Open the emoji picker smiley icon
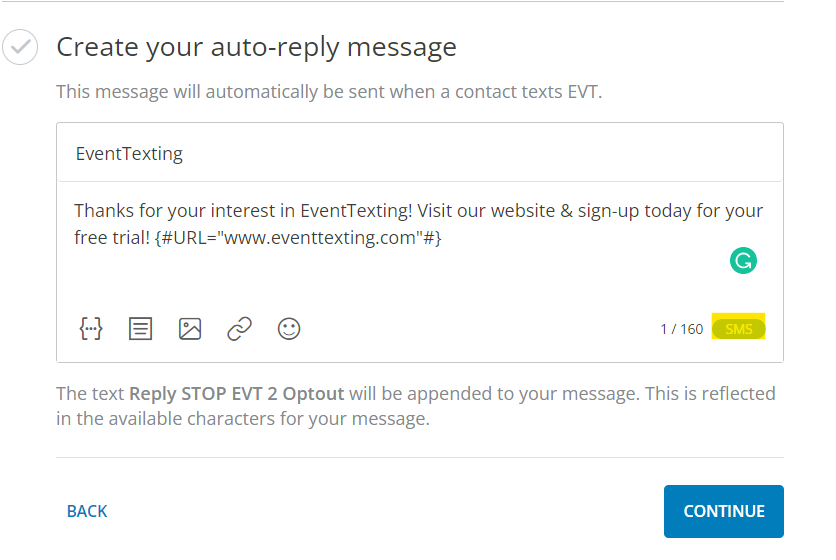Image resolution: width=836 pixels, height=560 pixels. (x=289, y=329)
